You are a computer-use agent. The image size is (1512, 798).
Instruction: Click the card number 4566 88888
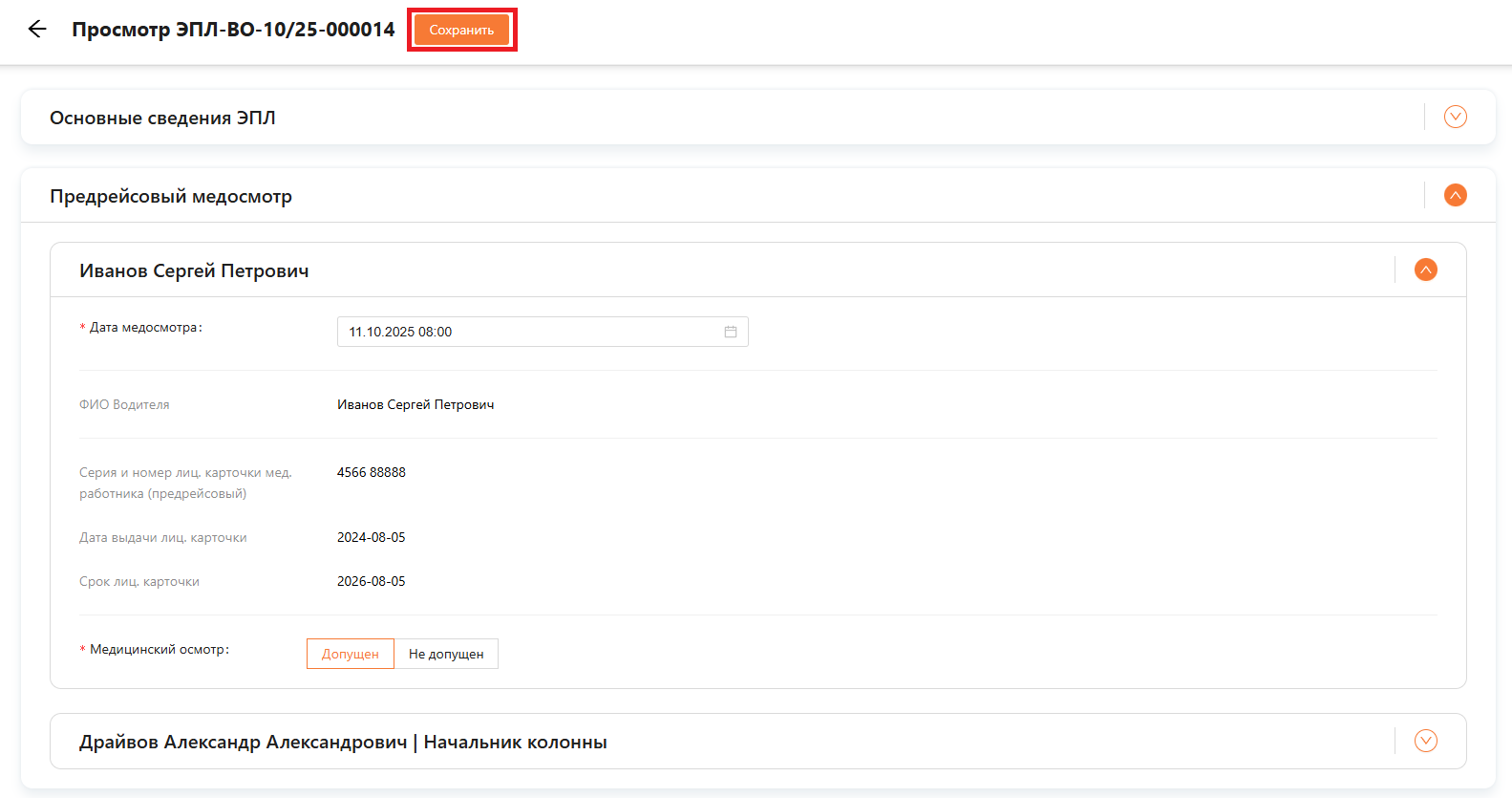click(x=372, y=472)
